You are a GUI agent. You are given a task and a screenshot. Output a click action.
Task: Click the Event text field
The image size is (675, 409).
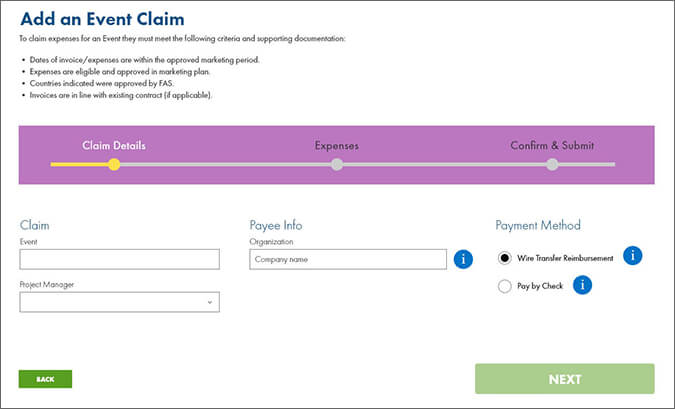[119, 260]
